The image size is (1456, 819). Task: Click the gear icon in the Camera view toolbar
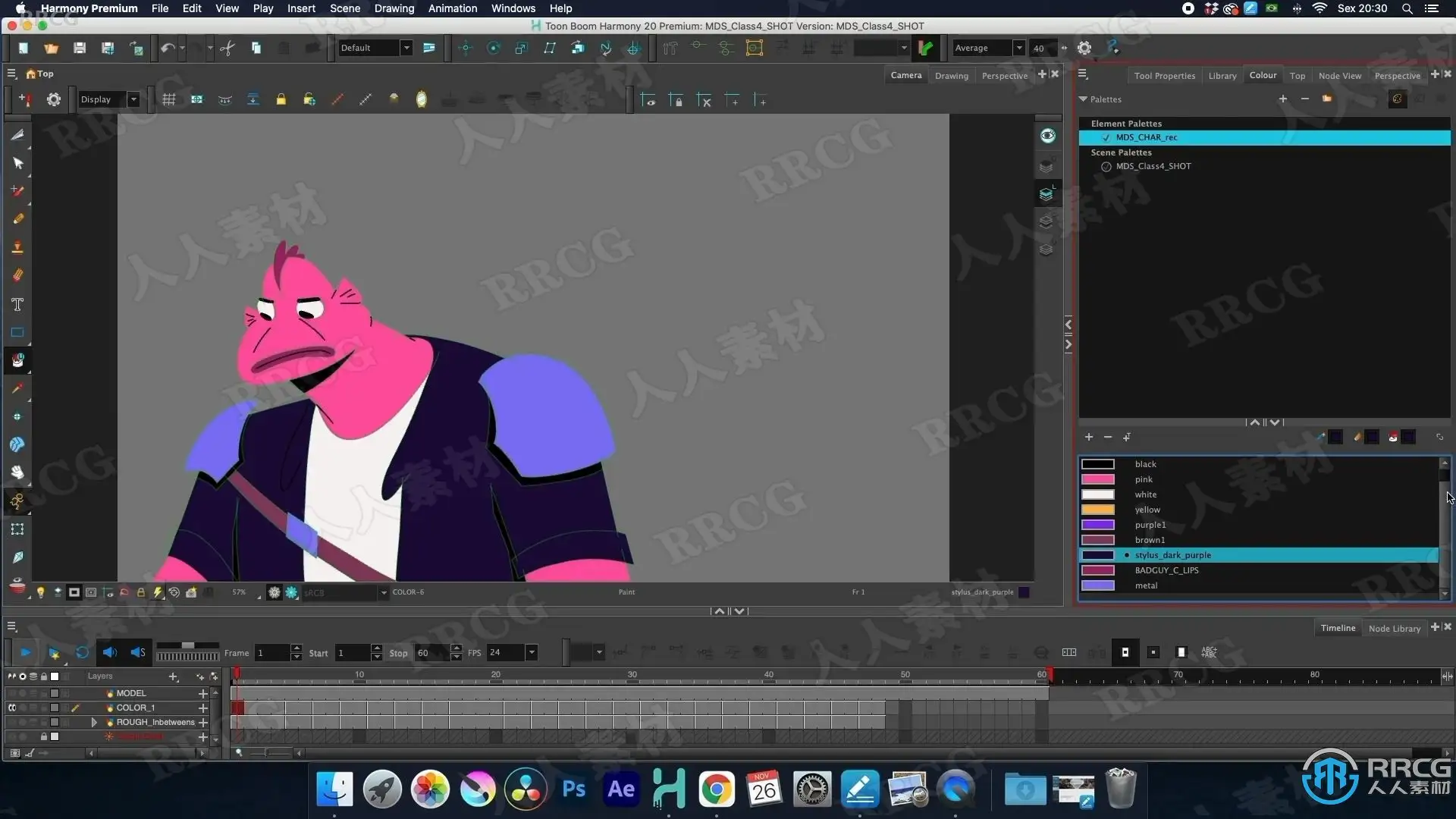pos(53,99)
